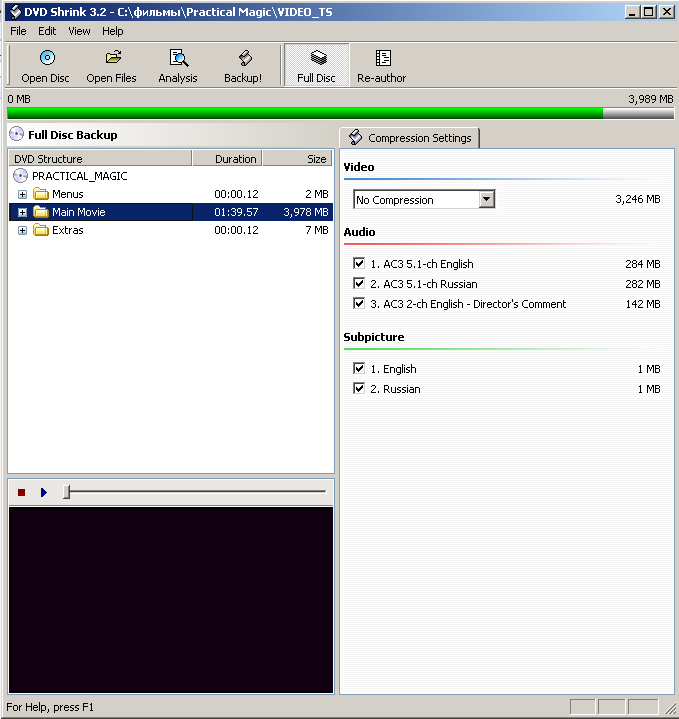Select the Compression Settings tab
Image resolution: width=679 pixels, height=719 pixels.
(409, 138)
